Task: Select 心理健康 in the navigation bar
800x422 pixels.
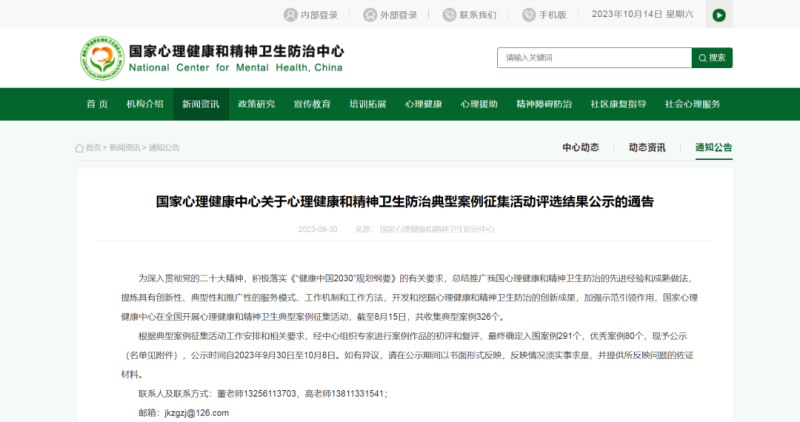Action: 424,104
